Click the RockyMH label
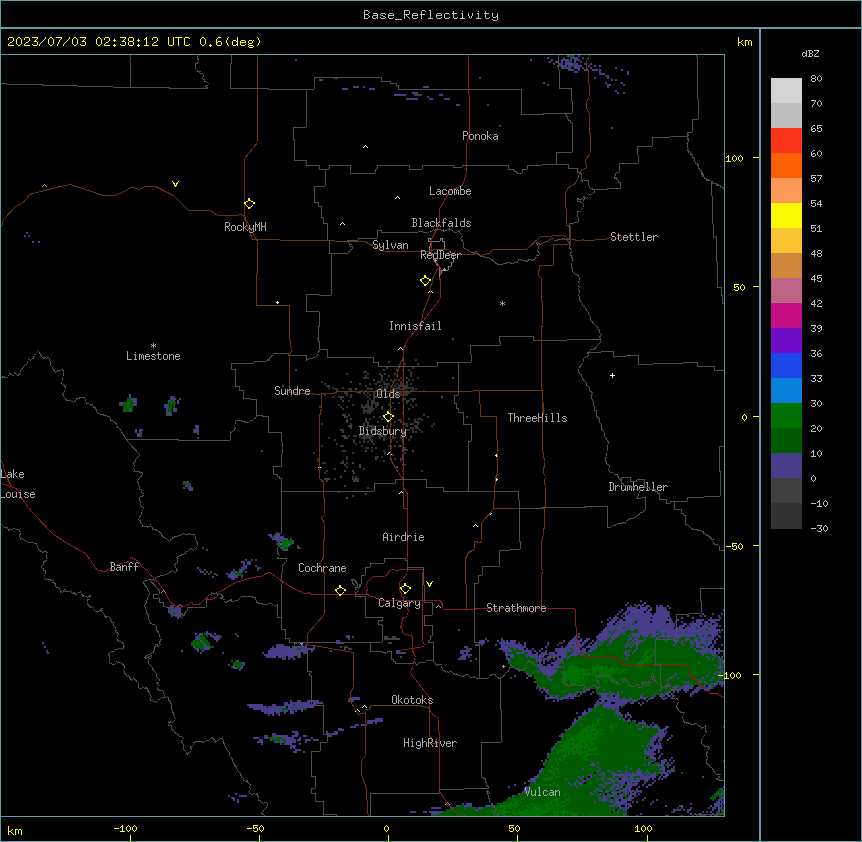Viewport: 862px width, 842px height. pos(245,227)
